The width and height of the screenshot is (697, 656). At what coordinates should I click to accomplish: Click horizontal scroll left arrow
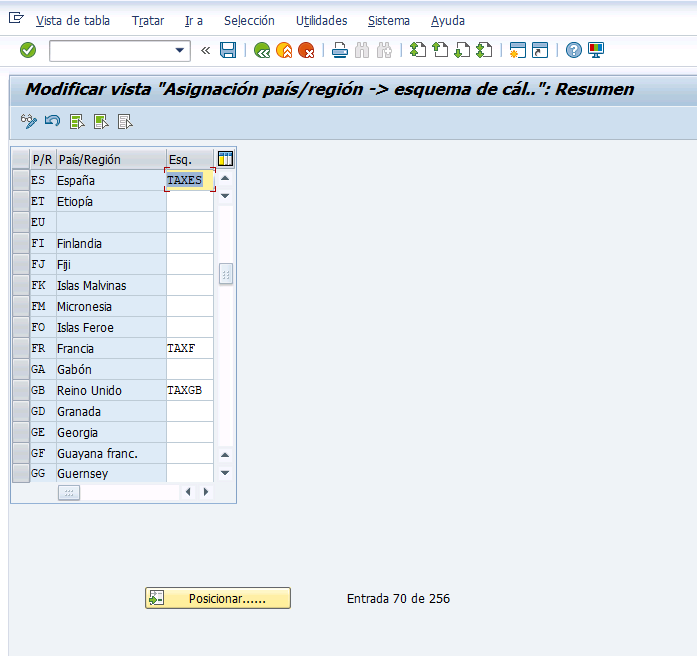tap(188, 492)
